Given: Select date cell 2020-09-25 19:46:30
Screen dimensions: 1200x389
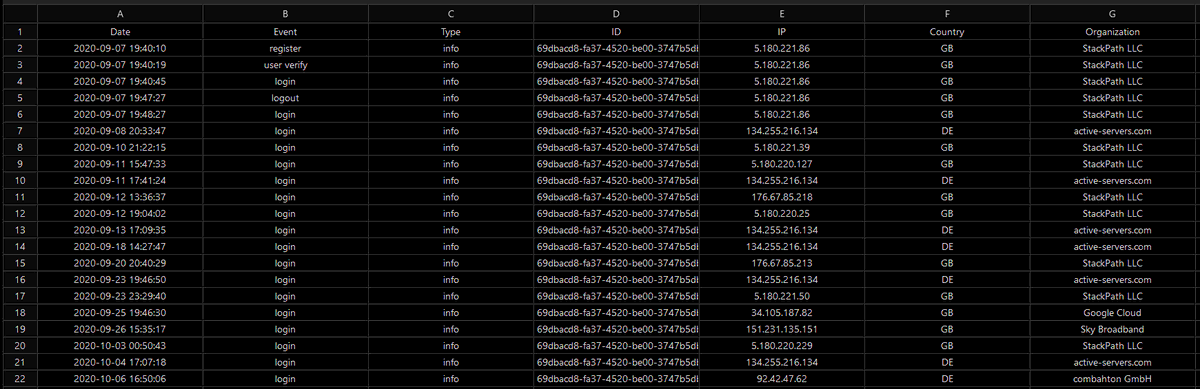Looking at the screenshot, I should (x=120, y=312).
